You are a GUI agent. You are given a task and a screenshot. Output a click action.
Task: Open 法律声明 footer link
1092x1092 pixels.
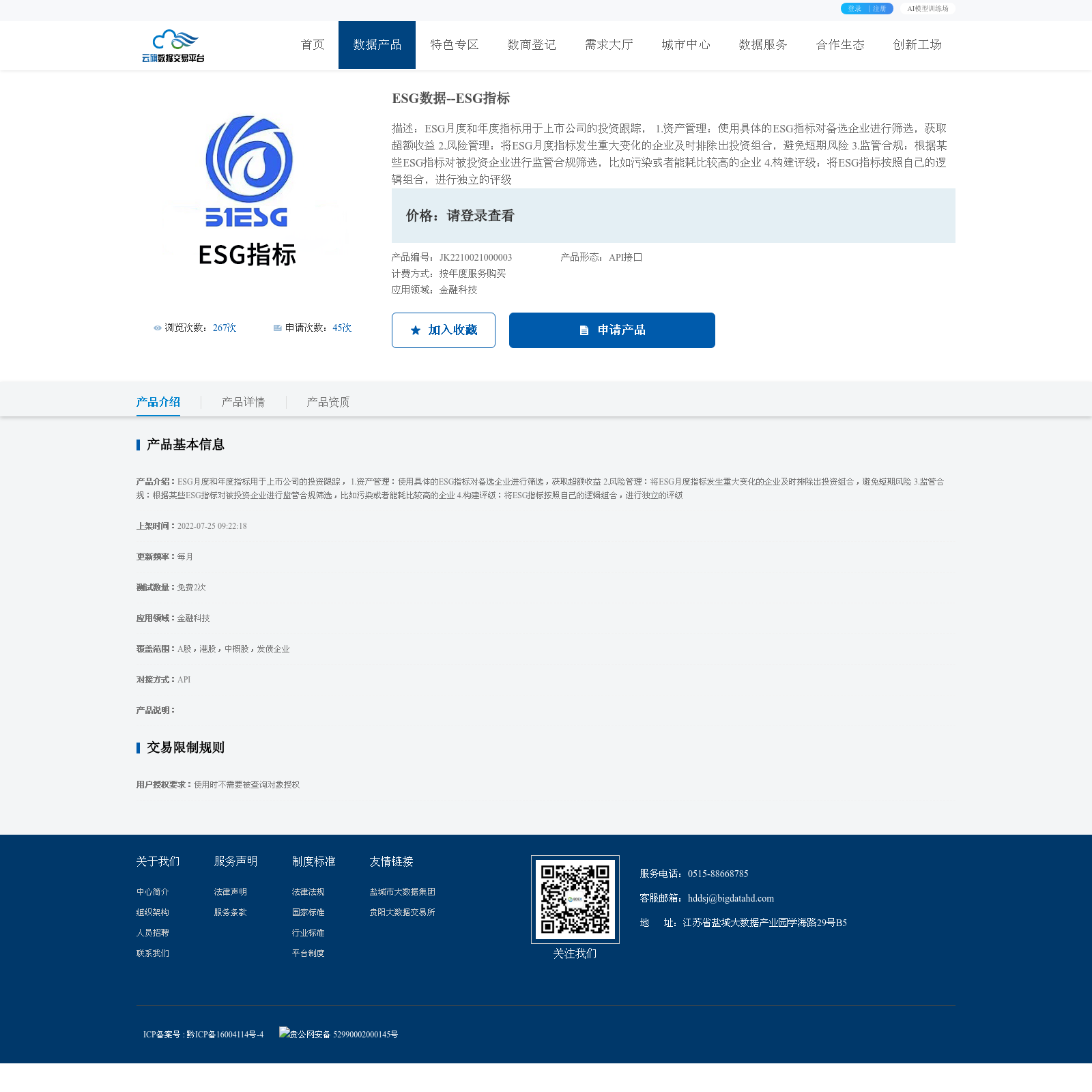coord(231,892)
